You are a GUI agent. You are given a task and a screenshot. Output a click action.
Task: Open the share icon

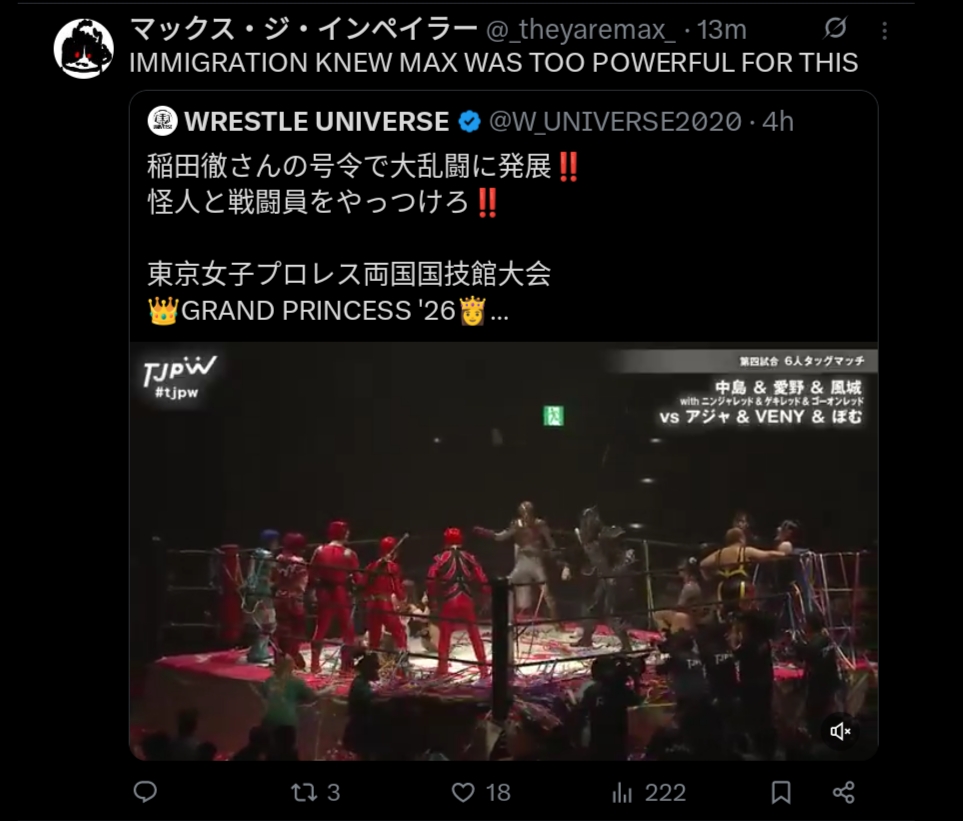pos(843,792)
